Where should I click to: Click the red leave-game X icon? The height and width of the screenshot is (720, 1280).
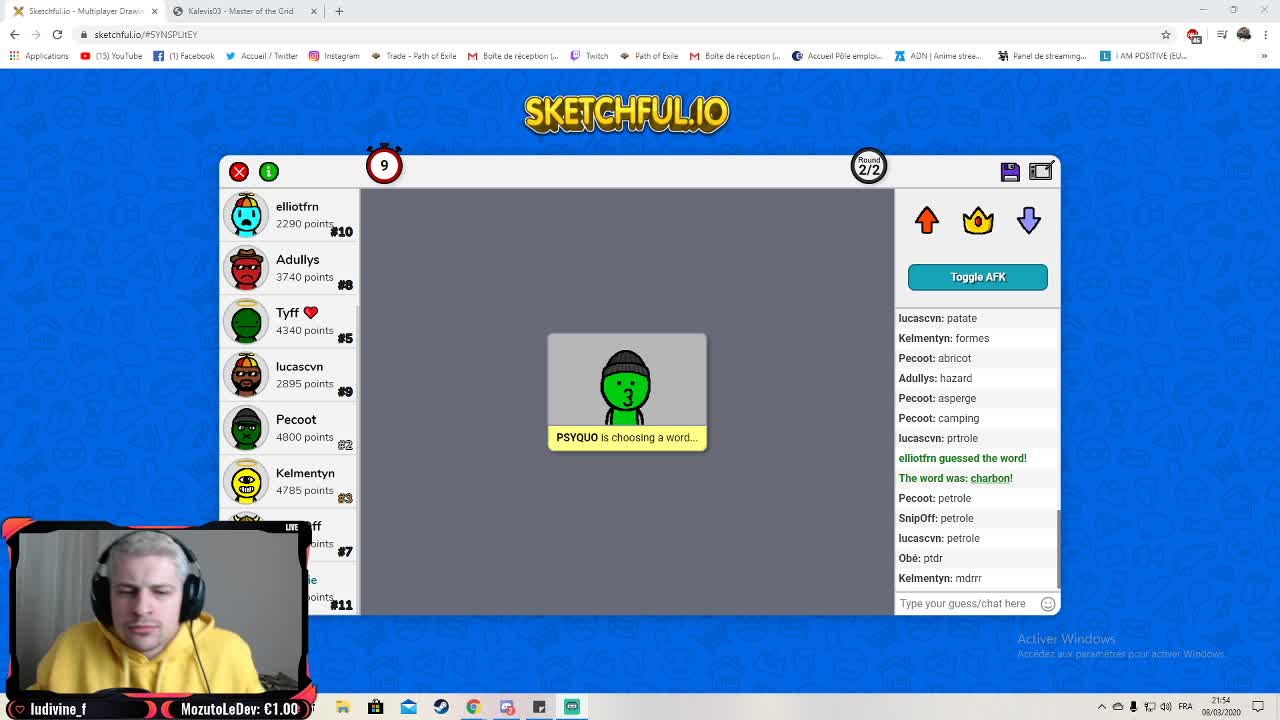pyautogui.click(x=239, y=172)
